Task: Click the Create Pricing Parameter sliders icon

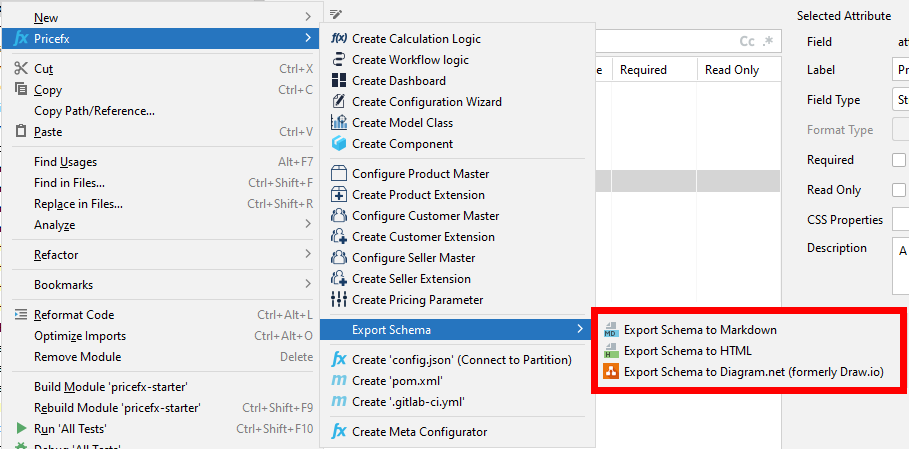Action: pyautogui.click(x=338, y=300)
